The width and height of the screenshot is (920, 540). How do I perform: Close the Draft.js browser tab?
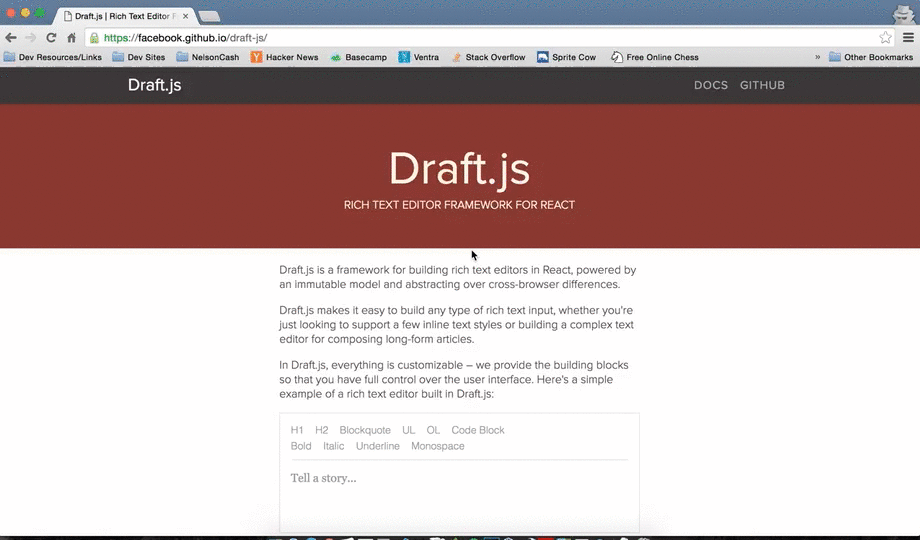point(185,16)
